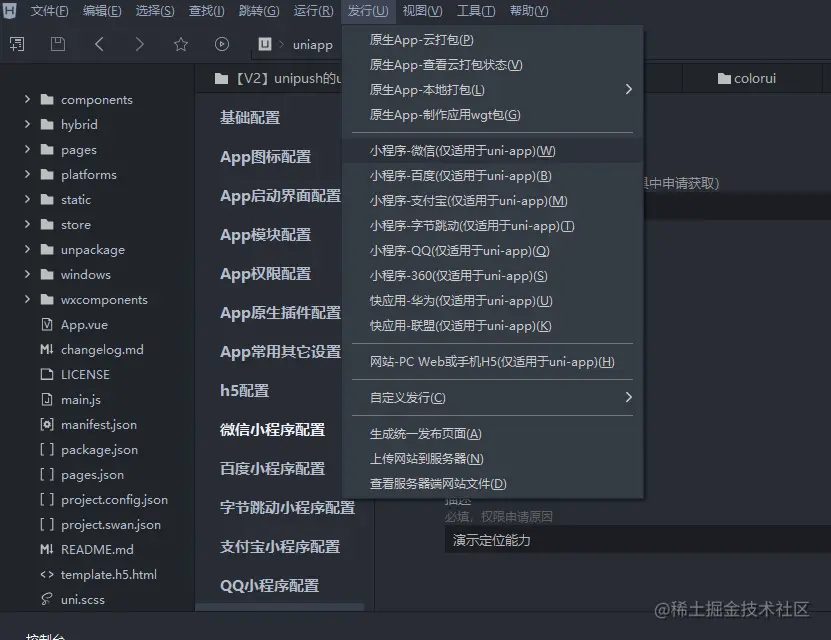The image size is (831, 640).
Task: Expand the wxcomponents folder chevron
Action: click(x=28, y=299)
